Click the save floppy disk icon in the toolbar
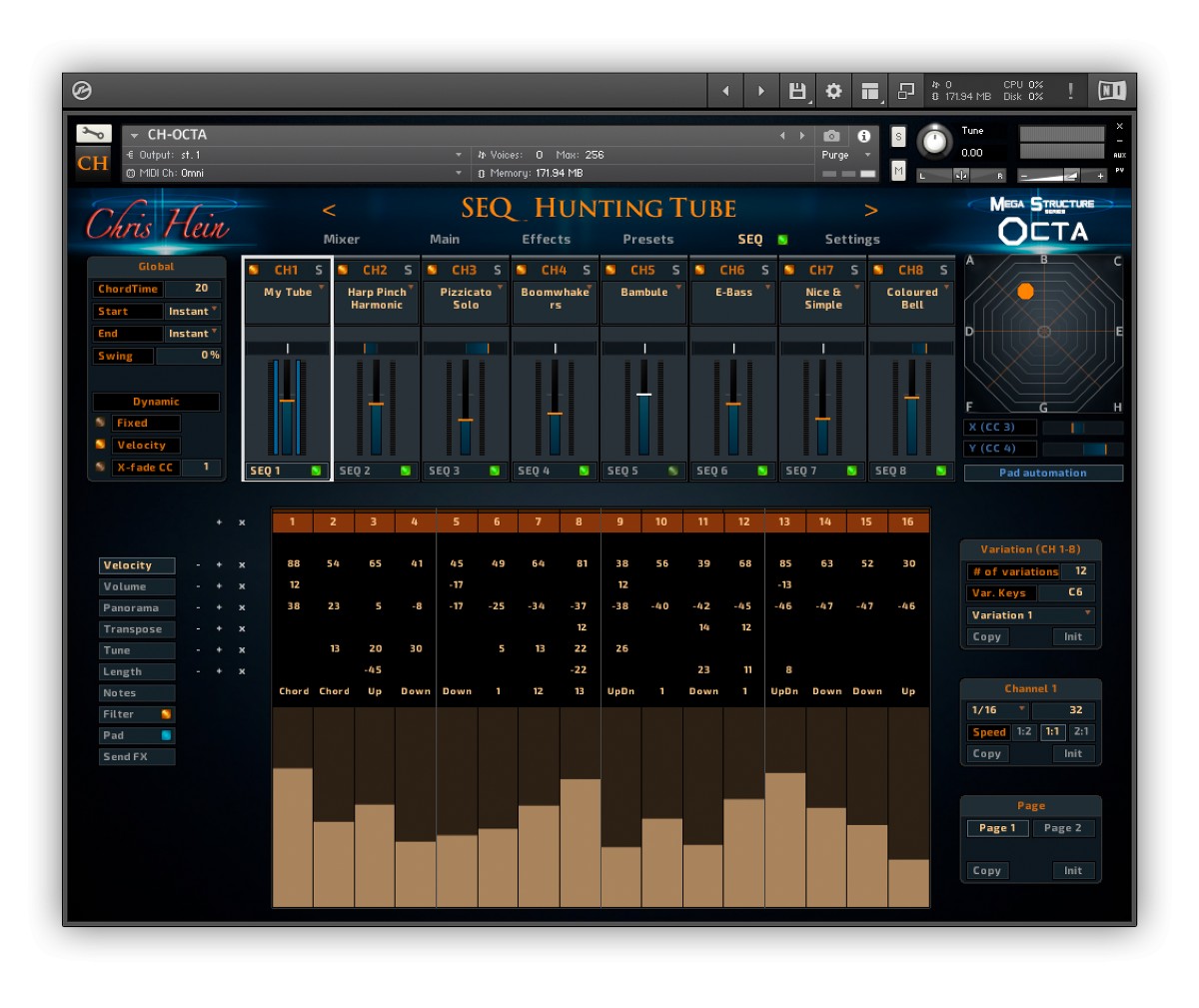This screenshot has width=1199, height=1008. coord(796,90)
